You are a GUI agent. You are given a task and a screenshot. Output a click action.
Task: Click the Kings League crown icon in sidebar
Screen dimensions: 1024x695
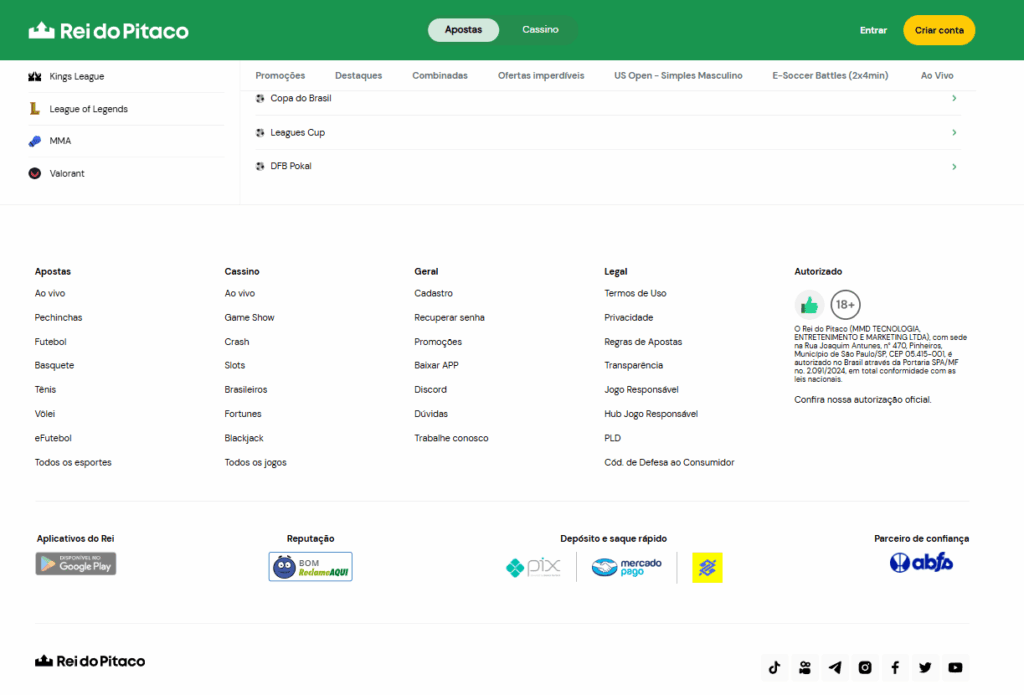pos(35,76)
